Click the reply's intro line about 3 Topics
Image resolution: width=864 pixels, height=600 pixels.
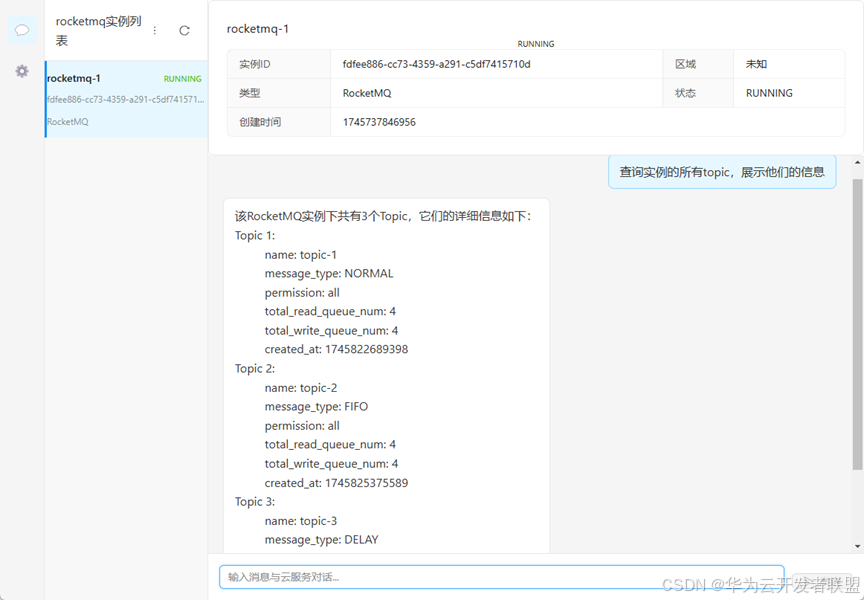383,216
